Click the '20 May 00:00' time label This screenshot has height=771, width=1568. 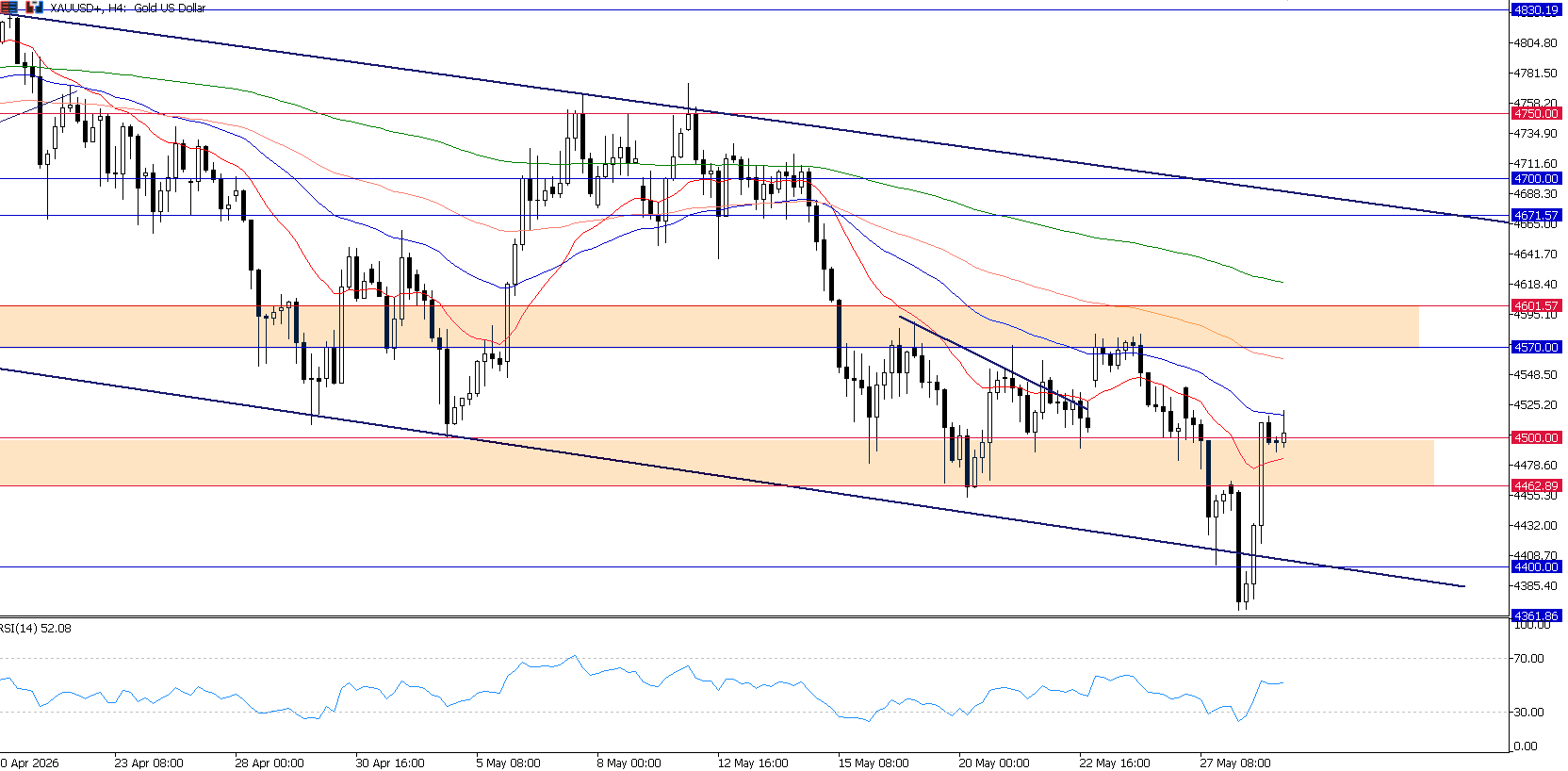[994, 763]
